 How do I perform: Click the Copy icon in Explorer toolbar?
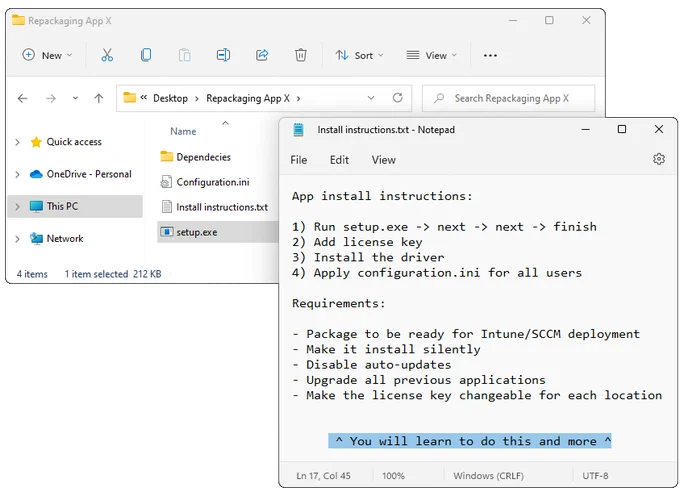(146, 55)
